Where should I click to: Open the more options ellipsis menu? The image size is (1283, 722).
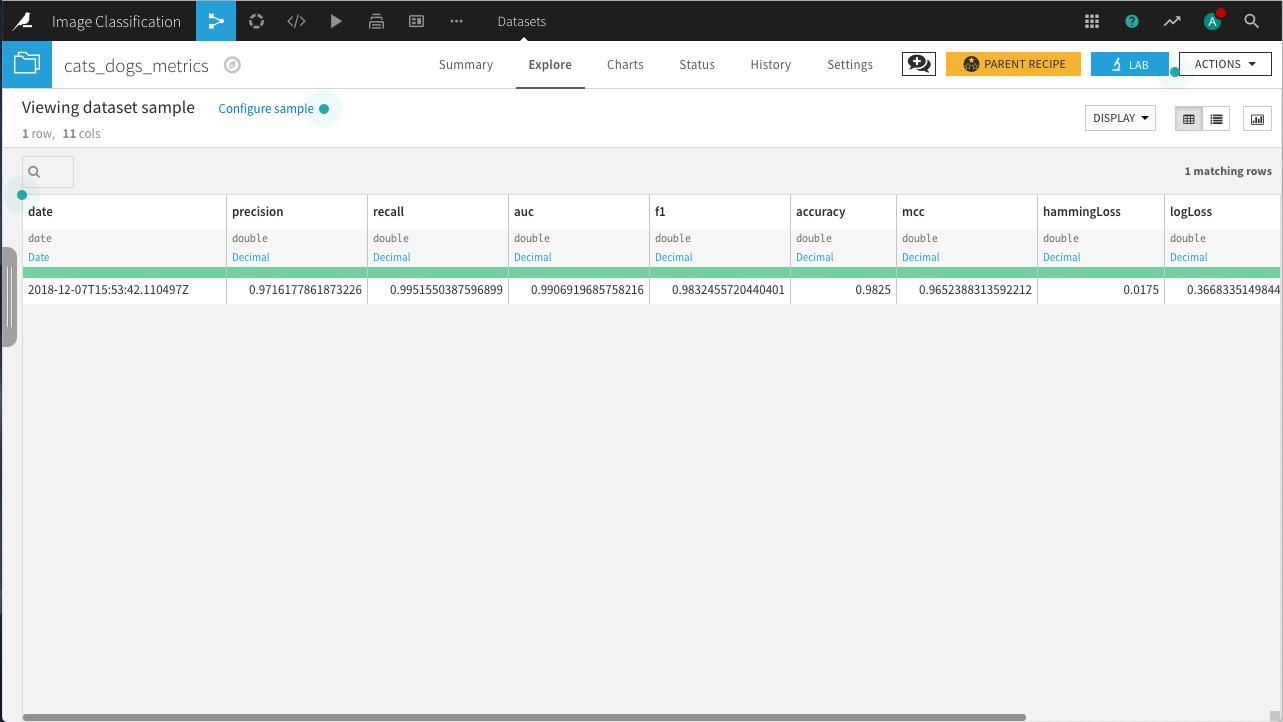point(456,21)
